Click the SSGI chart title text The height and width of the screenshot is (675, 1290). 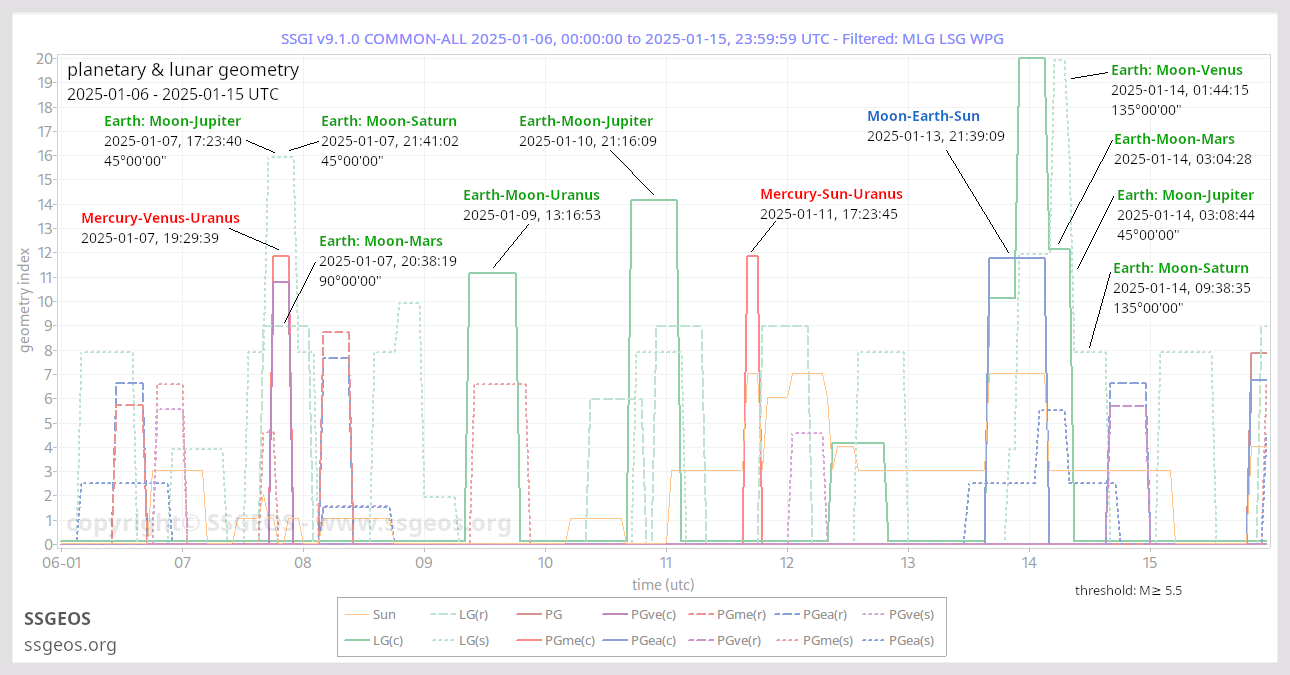645,37
